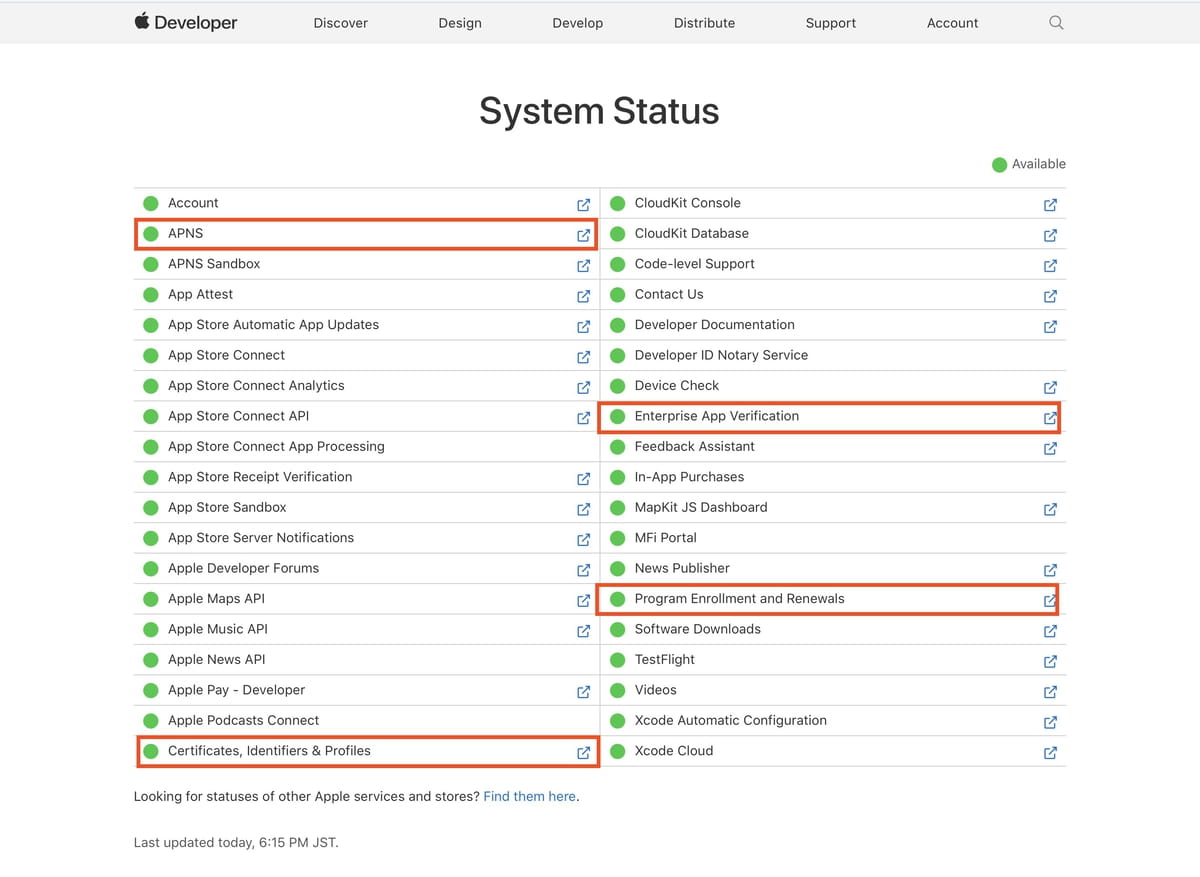
Task: Click the System Status heading
Action: coord(599,111)
